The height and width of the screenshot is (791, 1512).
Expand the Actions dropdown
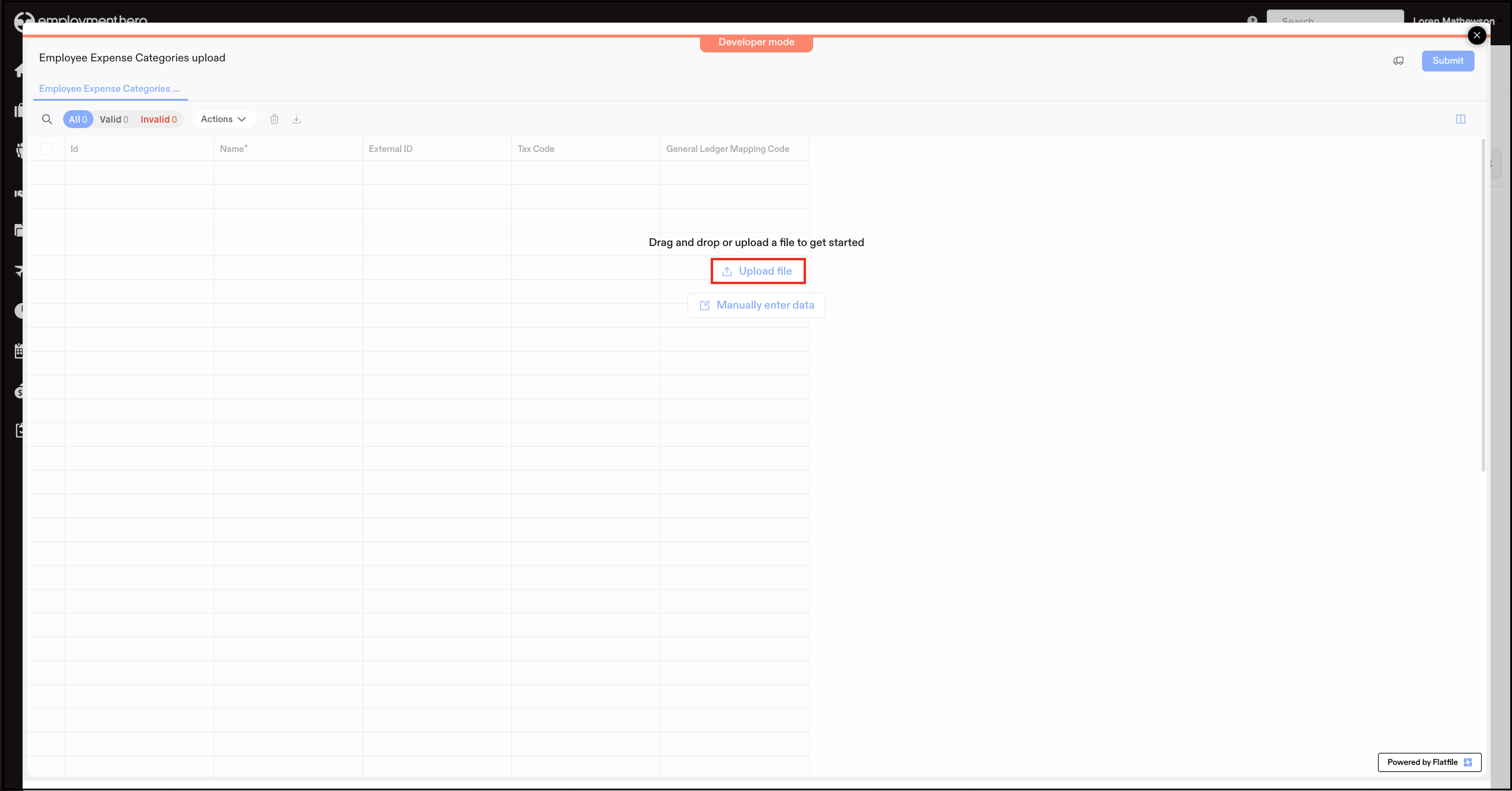pos(223,119)
